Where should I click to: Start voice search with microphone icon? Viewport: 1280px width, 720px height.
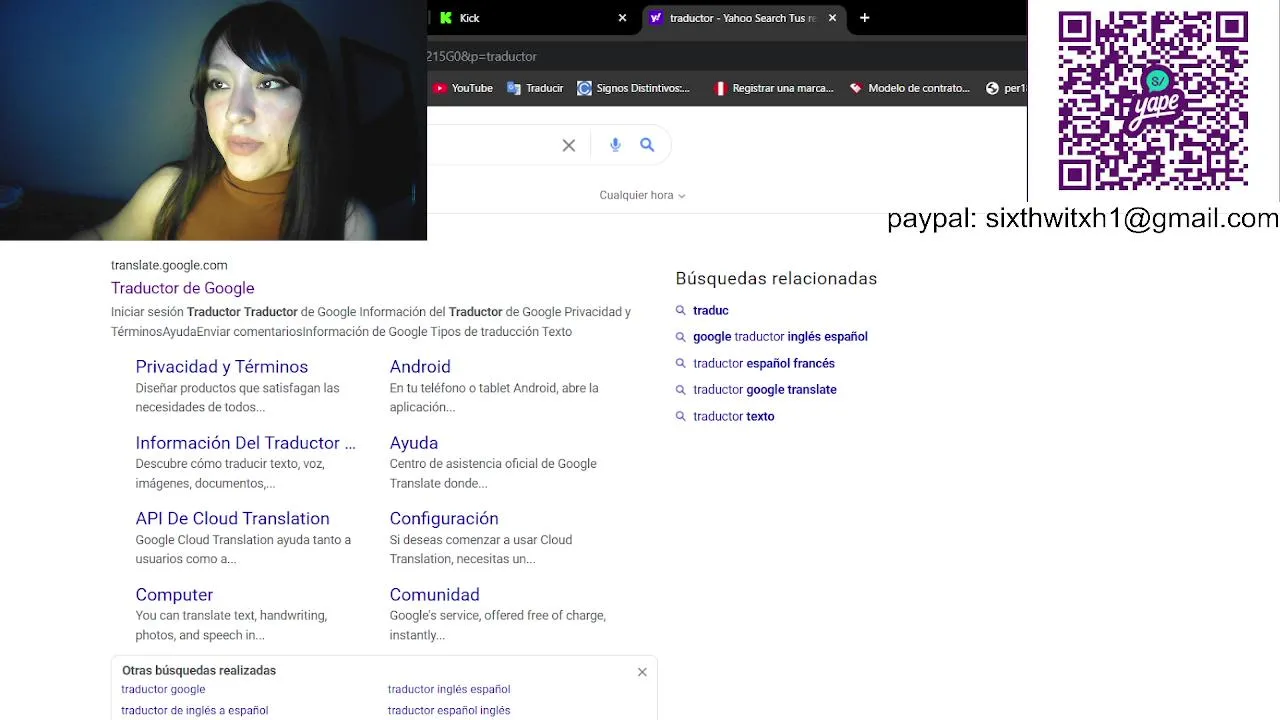coord(615,145)
